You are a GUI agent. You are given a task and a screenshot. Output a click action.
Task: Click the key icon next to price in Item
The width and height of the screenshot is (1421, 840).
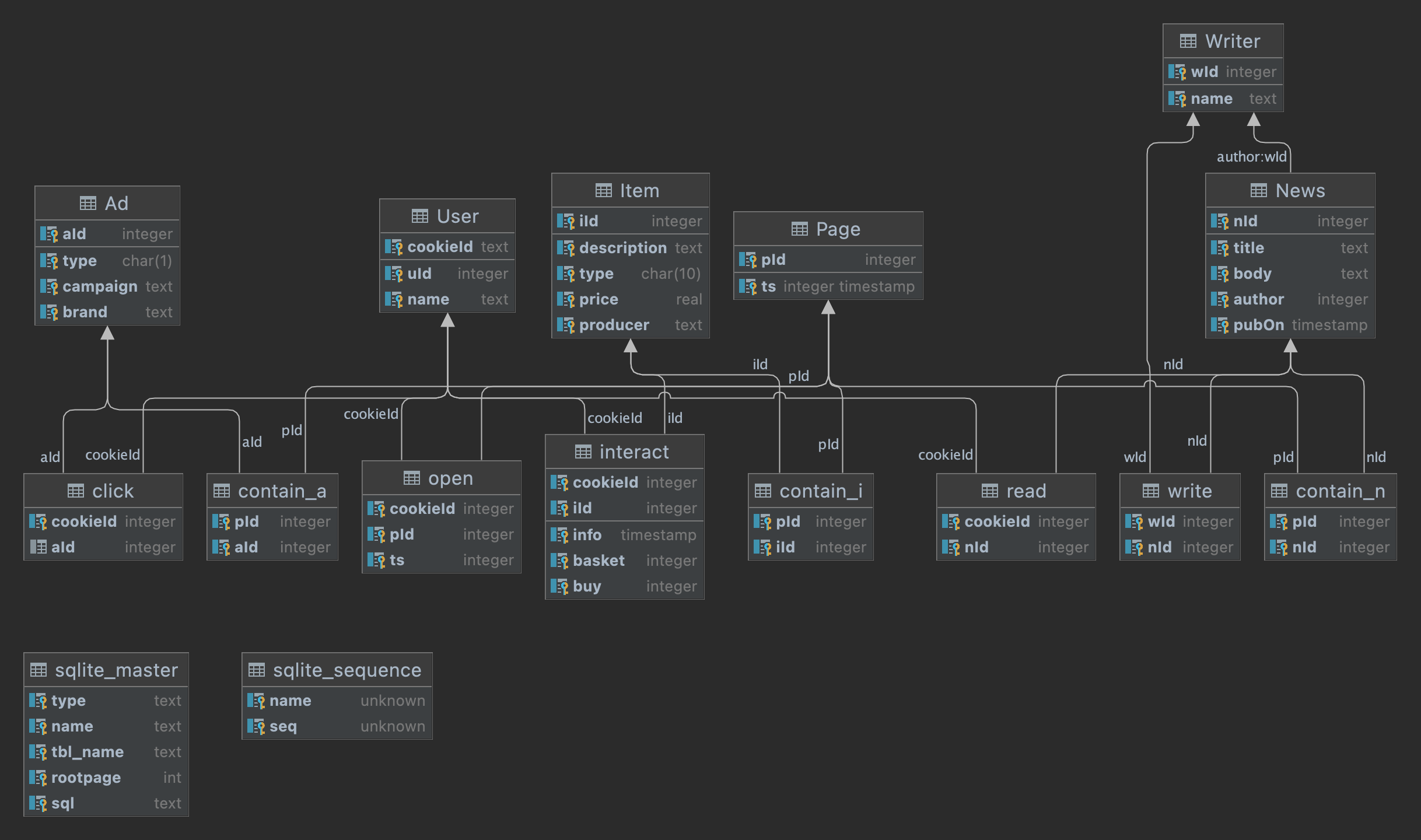click(x=566, y=300)
